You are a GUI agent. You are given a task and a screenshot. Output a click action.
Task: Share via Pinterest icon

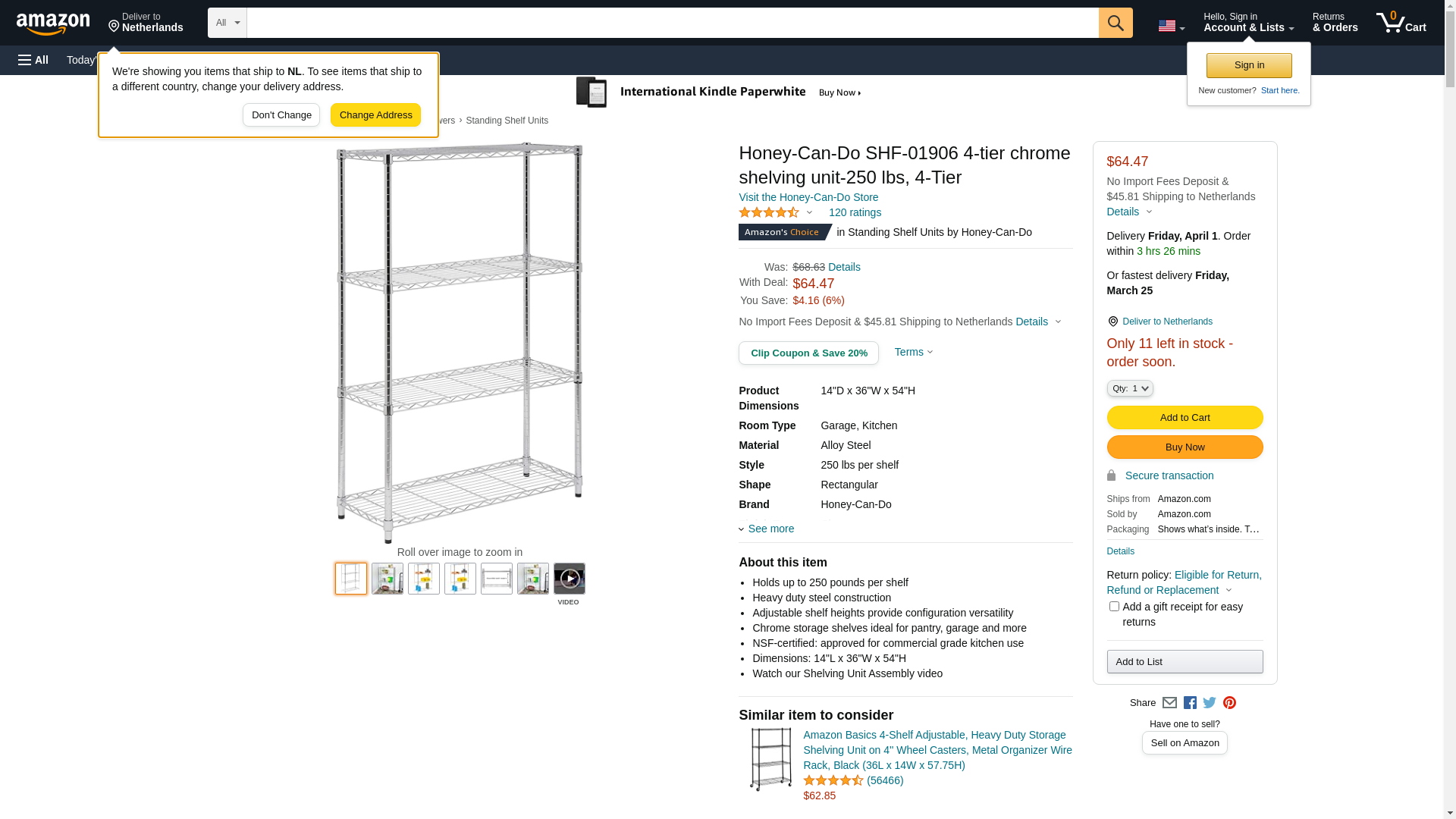1229,703
